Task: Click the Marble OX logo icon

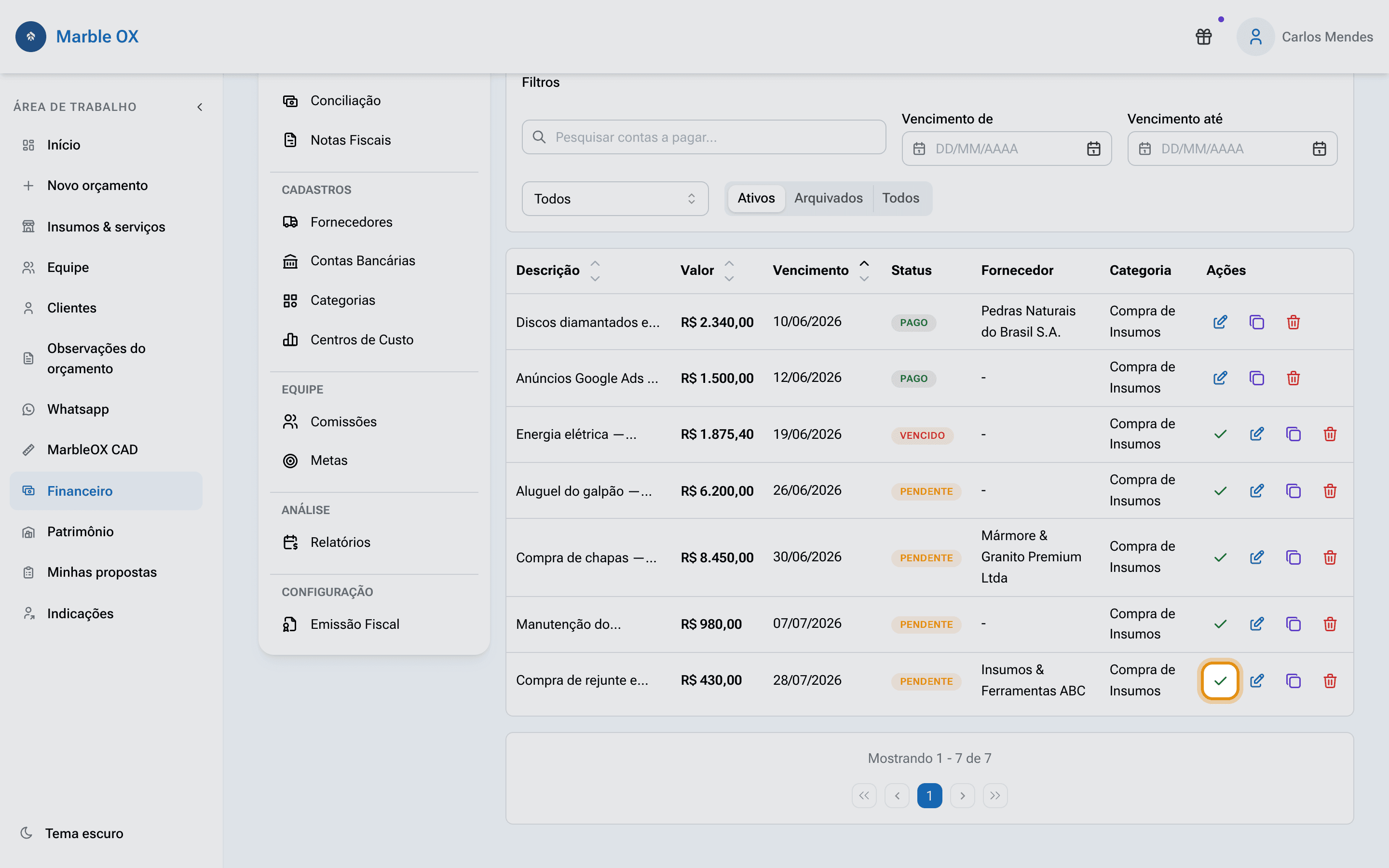Action: (x=31, y=37)
